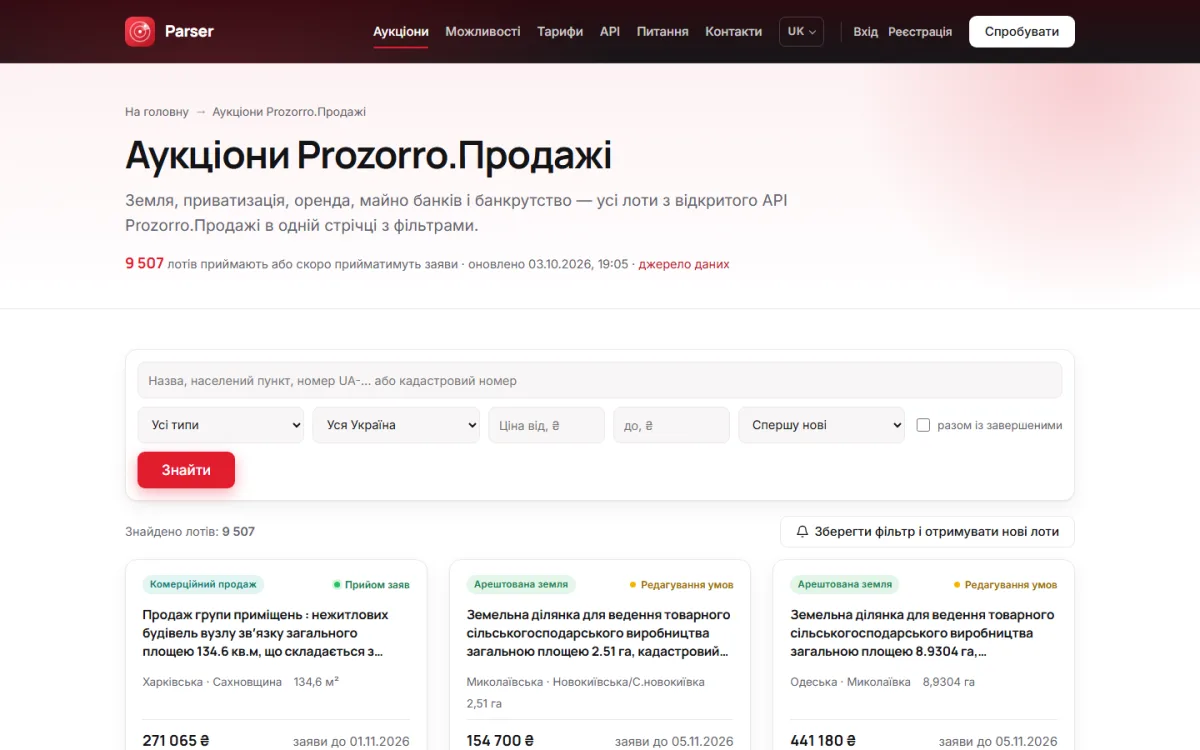This screenshot has height=750, width=1200.
Task: Click the 'Комерційний продаж' tag
Action: (x=203, y=584)
